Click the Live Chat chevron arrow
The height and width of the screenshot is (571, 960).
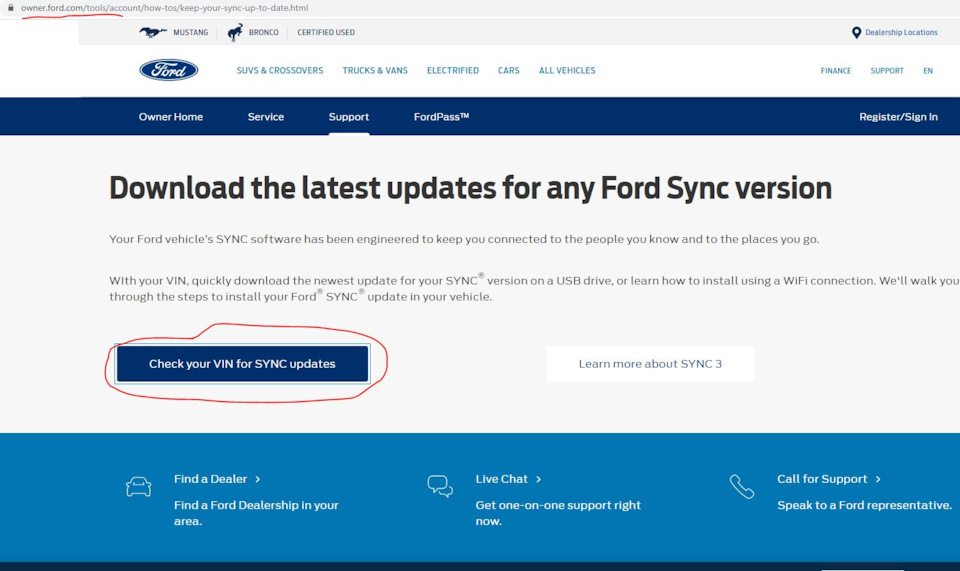pyautogui.click(x=538, y=479)
